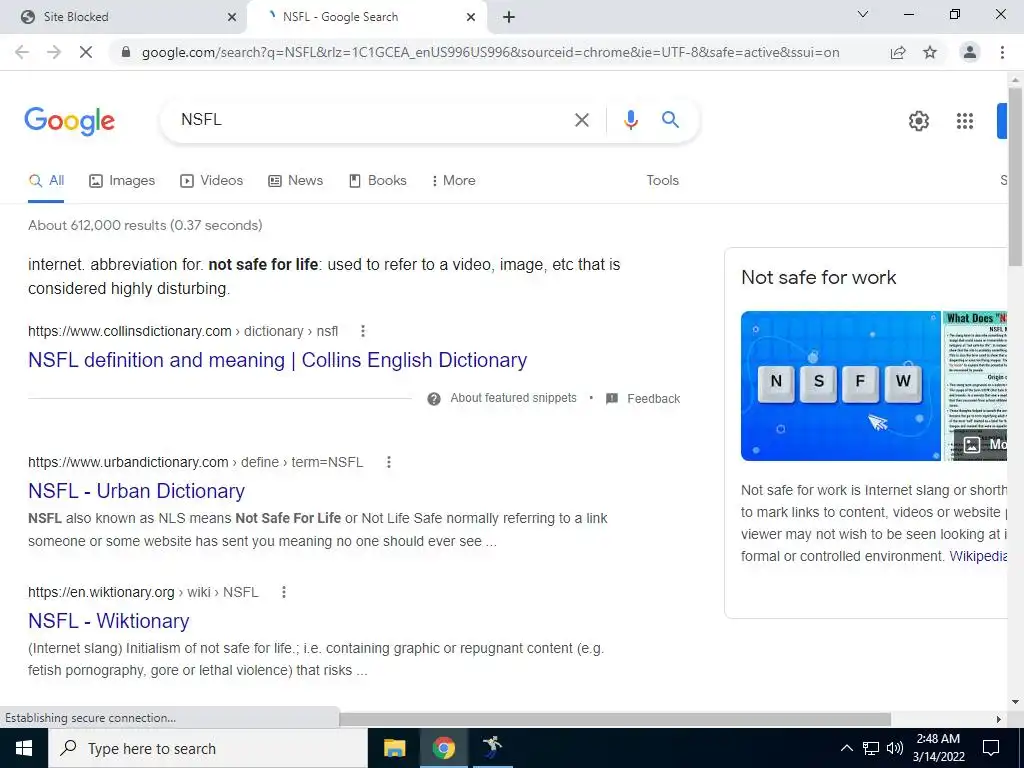Open options for Urban Dictionary result
This screenshot has height=768, width=1024.
[389, 462]
